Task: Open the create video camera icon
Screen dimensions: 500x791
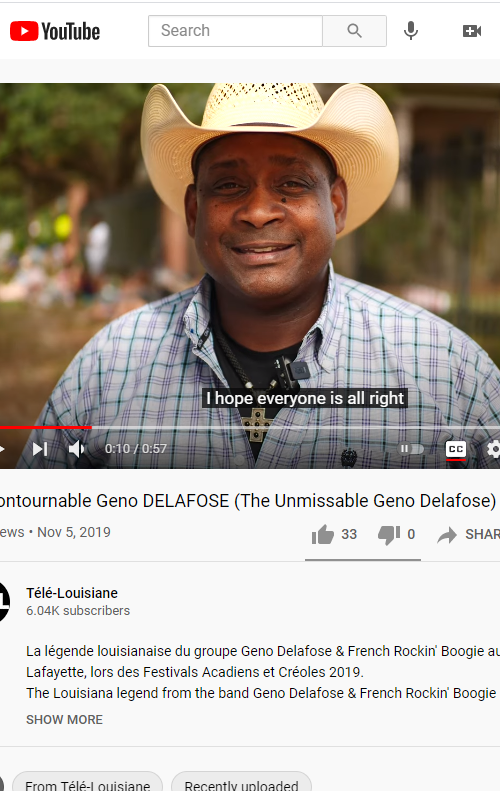Action: point(472,31)
